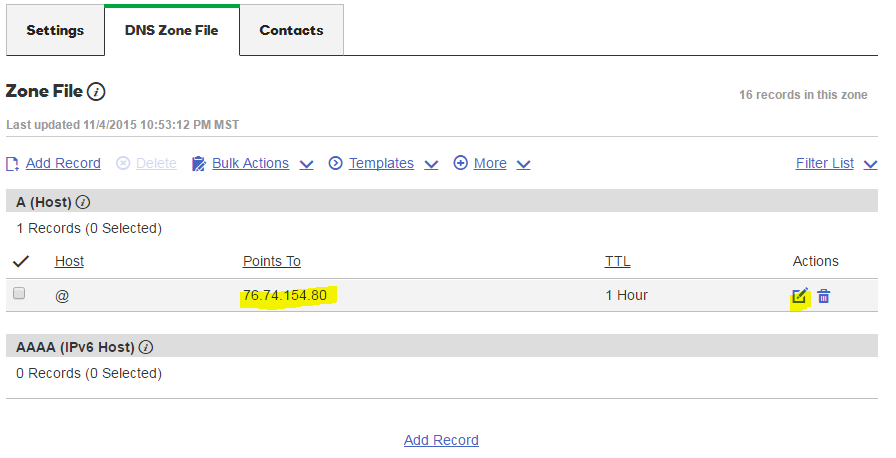This screenshot has height=458, width=896.
Task: Click the AAAA (IPv6 Host) info icon
Action: (x=146, y=348)
